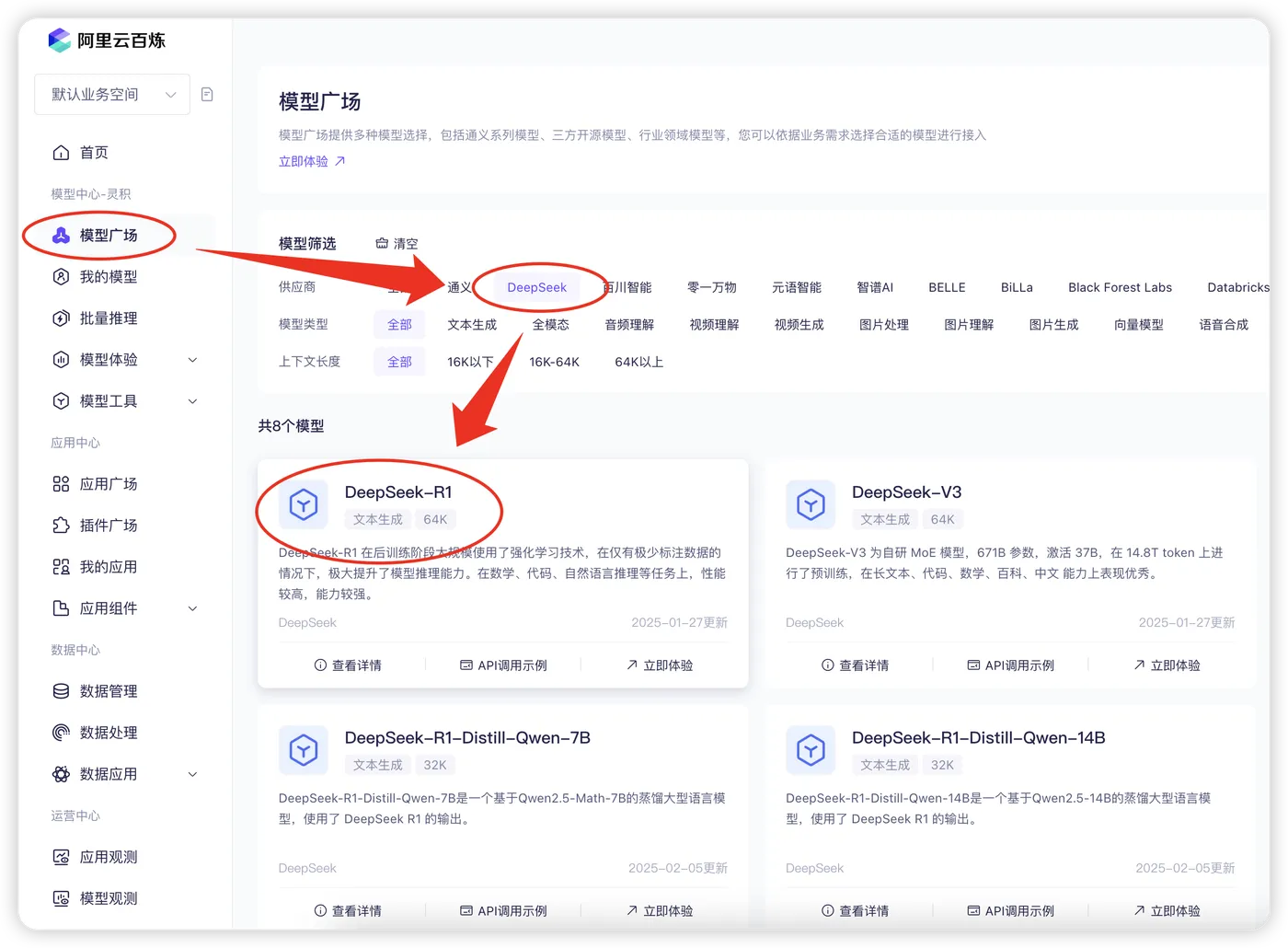
Task: Expand the 模型工具 submenu chevron
Action: click(x=193, y=401)
